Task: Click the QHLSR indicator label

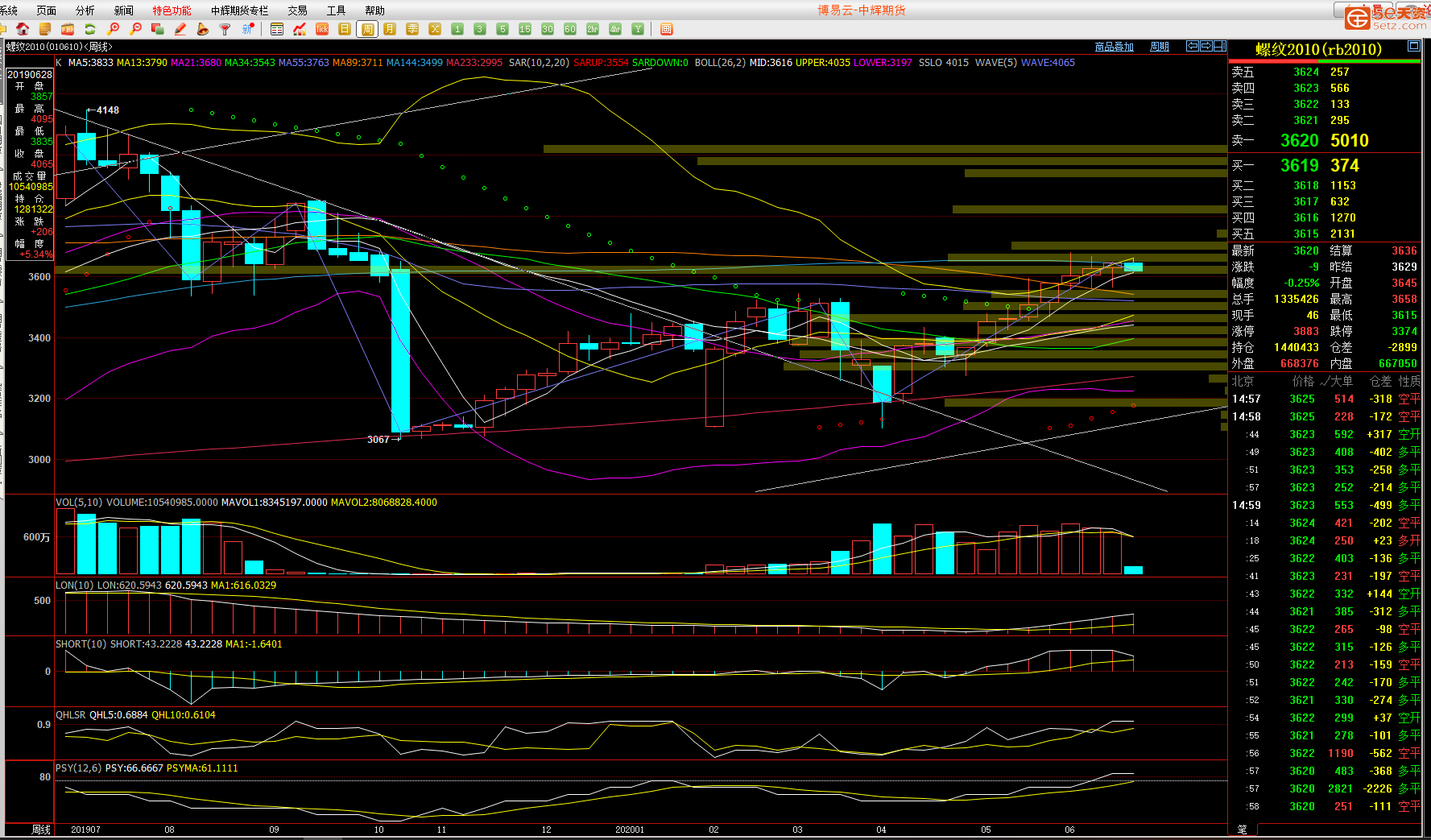Action: click(x=71, y=715)
